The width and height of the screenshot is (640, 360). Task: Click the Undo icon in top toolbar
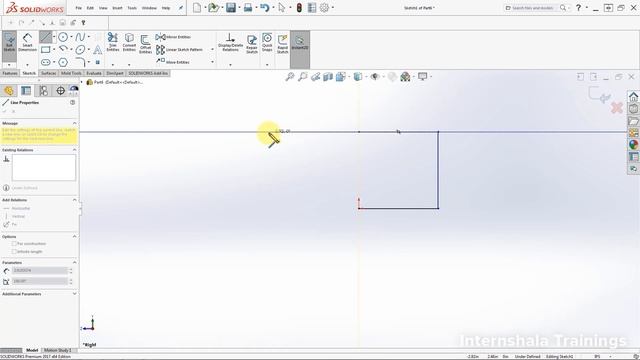[264, 8]
